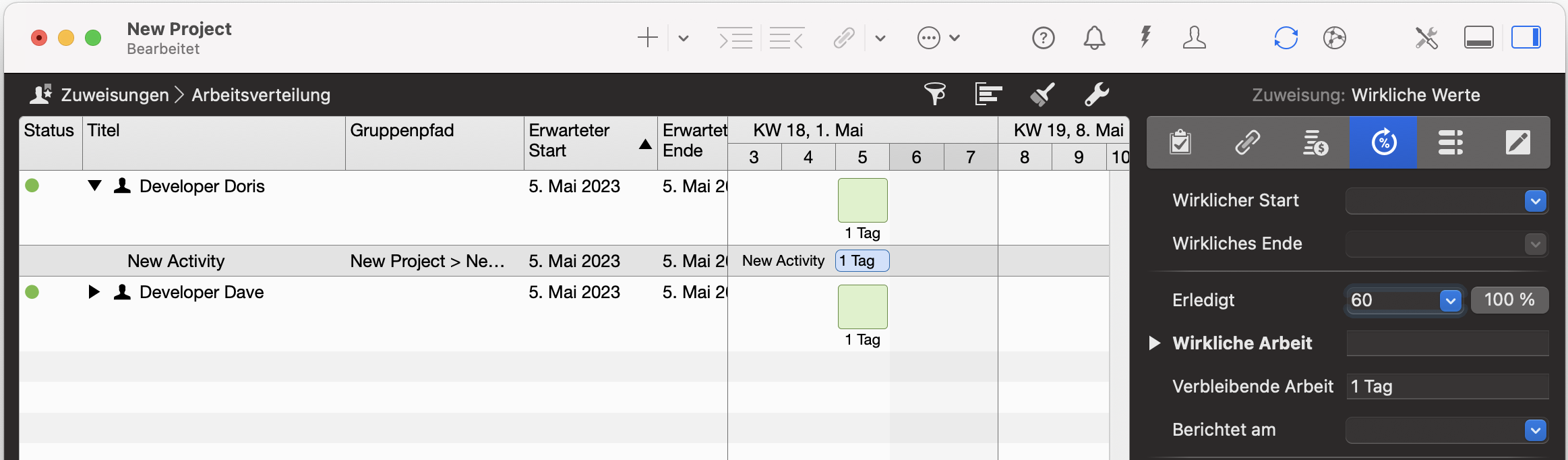
Task: Click the filter funnel icon
Action: point(935,94)
